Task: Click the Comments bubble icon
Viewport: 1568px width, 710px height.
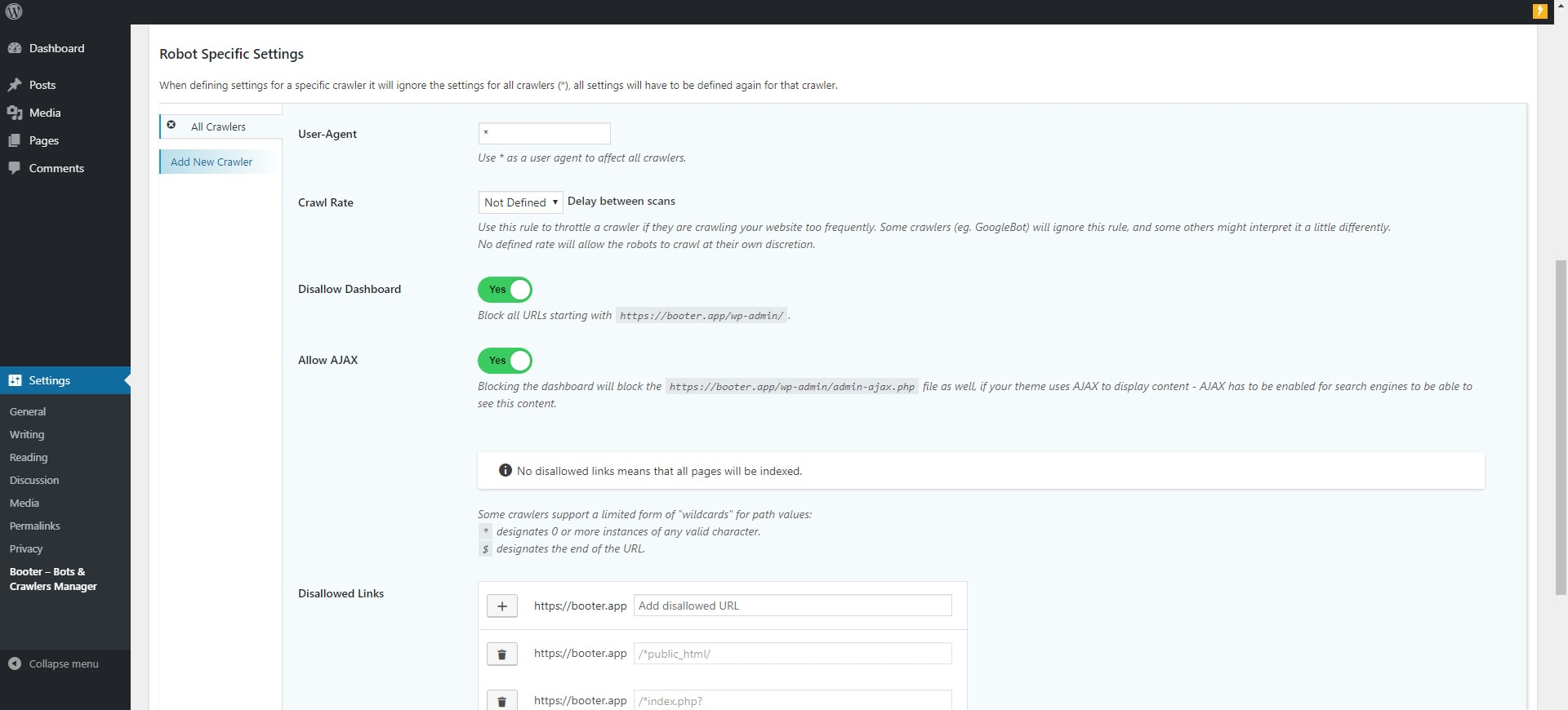Action: pyautogui.click(x=15, y=168)
